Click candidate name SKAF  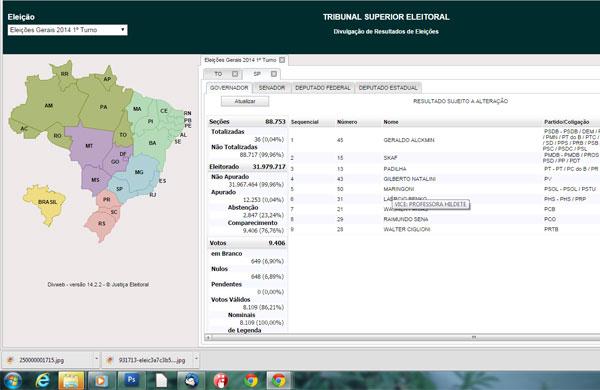(x=390, y=158)
